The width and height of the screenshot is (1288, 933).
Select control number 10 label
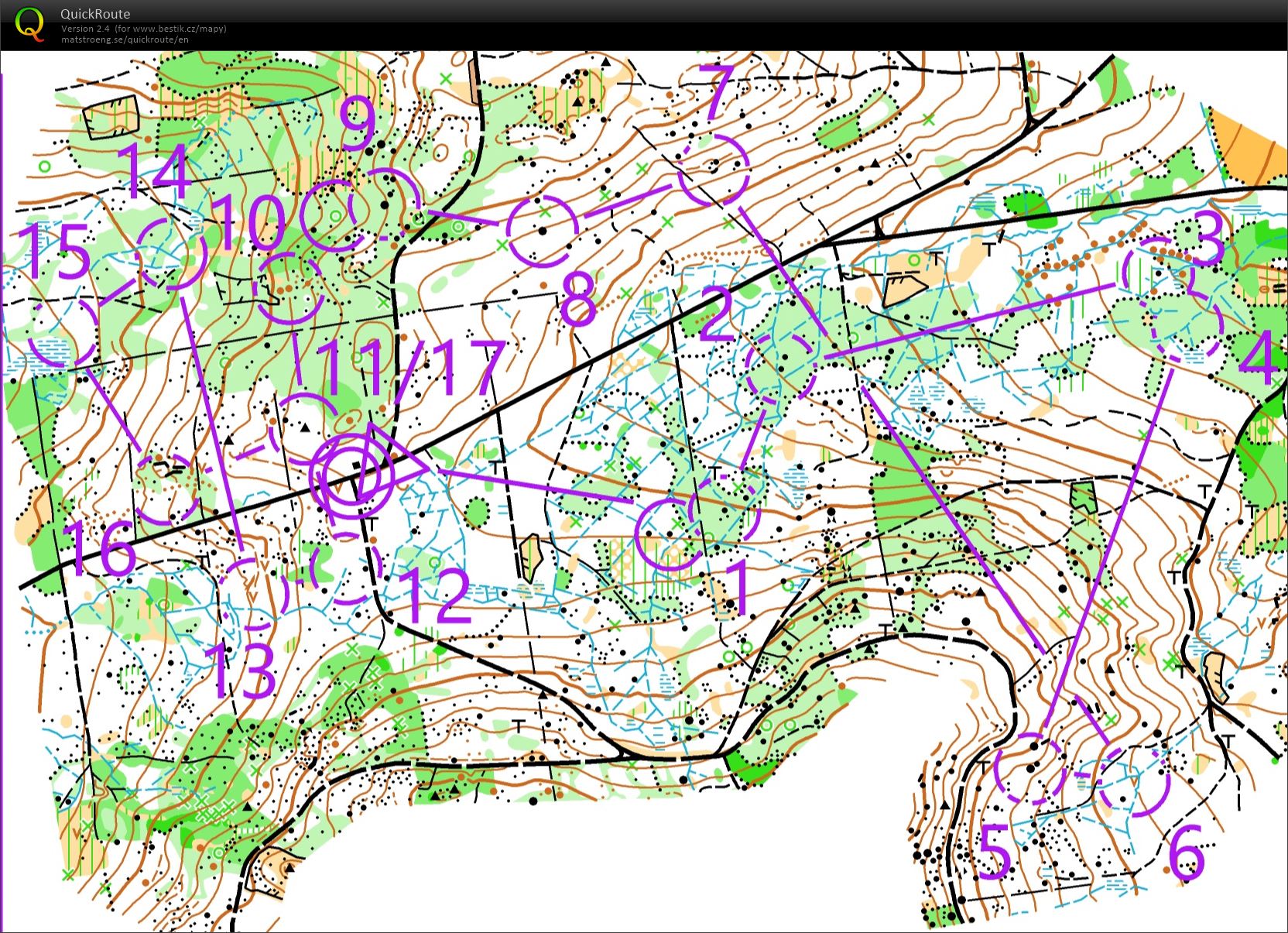249,221
